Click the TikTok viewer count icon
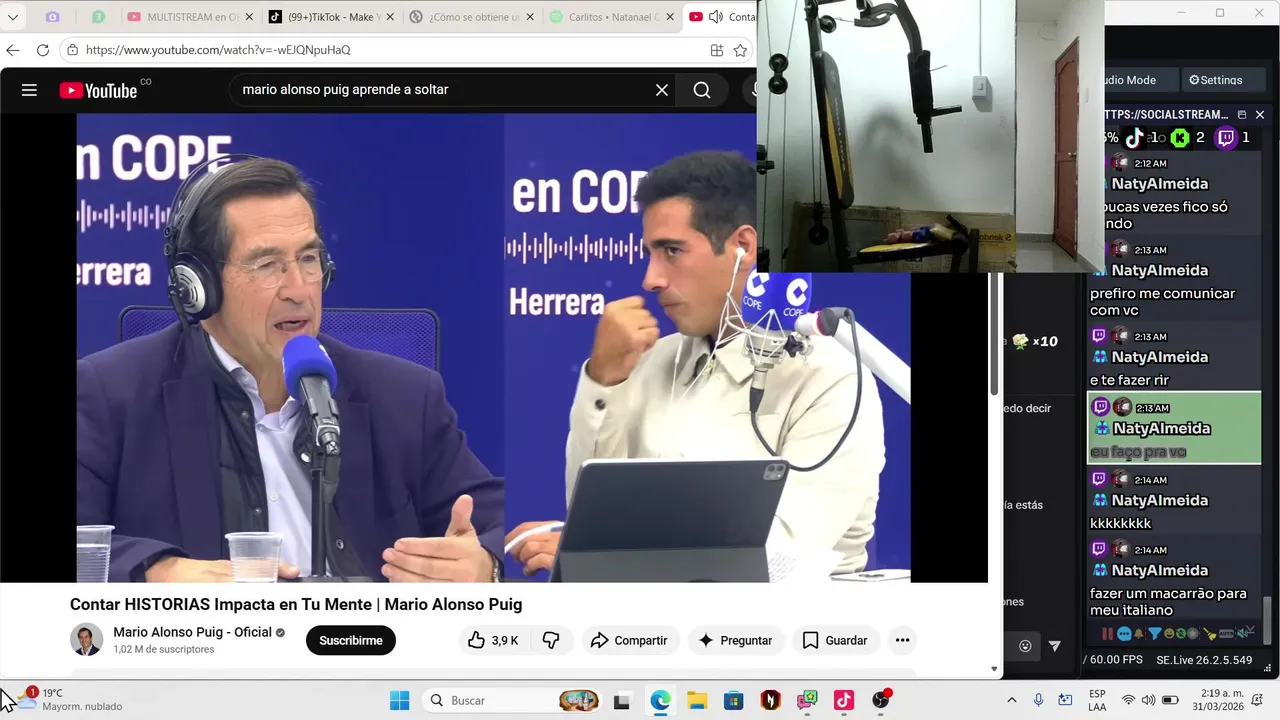 pos(1135,138)
